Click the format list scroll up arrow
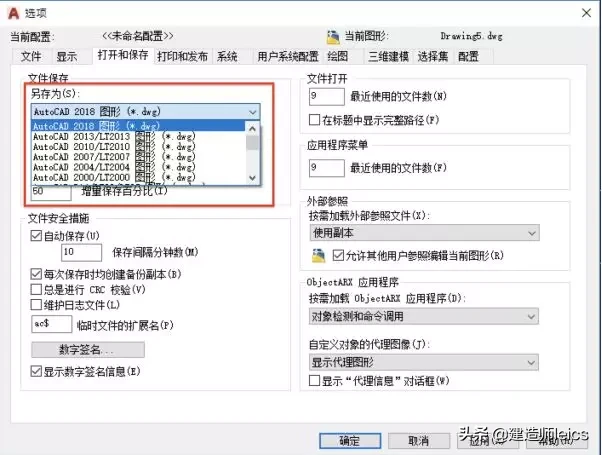602x455 pixels. 252,129
